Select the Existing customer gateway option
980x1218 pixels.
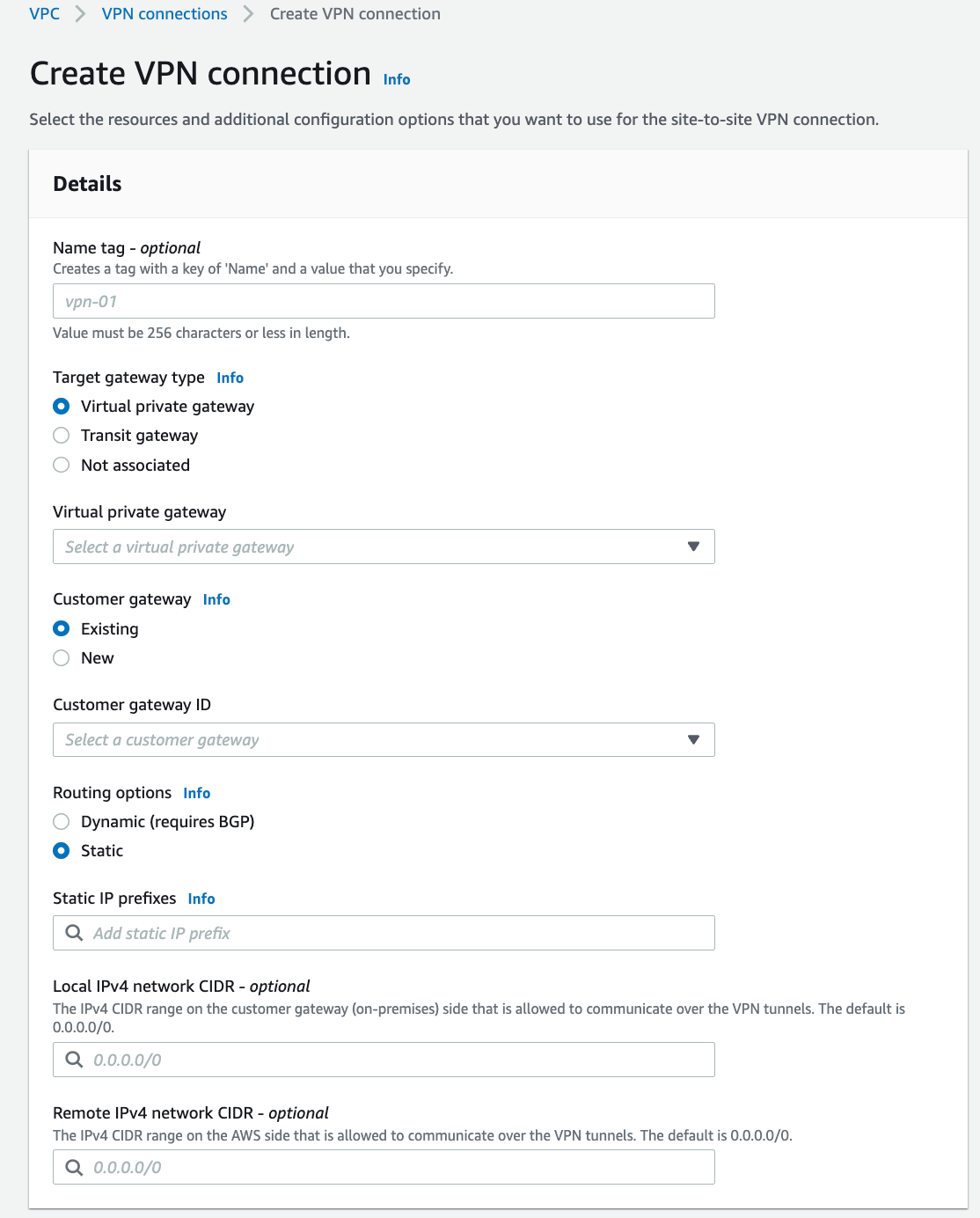pos(61,628)
